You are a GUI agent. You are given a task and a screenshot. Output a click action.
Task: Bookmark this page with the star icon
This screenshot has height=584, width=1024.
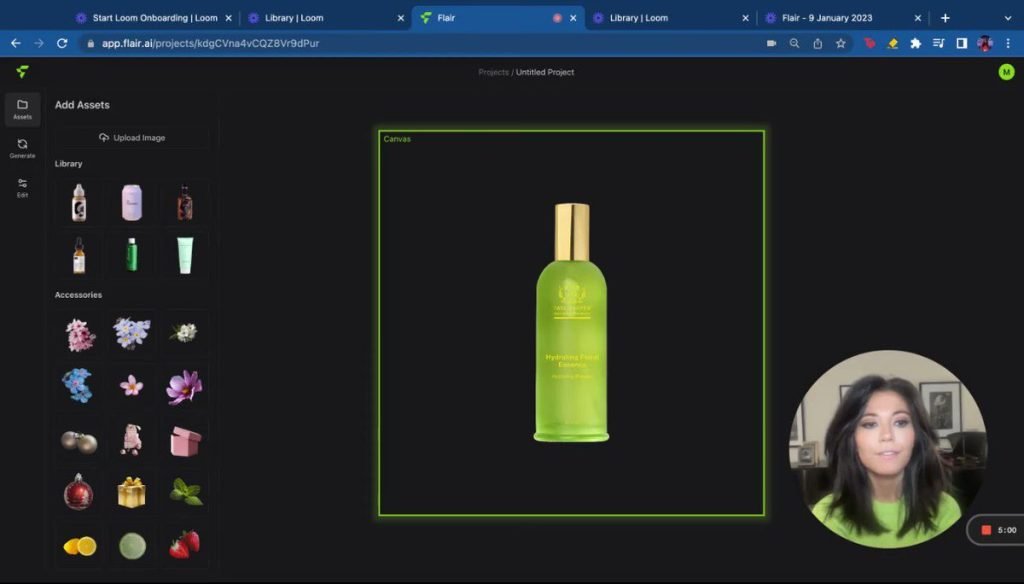click(841, 43)
